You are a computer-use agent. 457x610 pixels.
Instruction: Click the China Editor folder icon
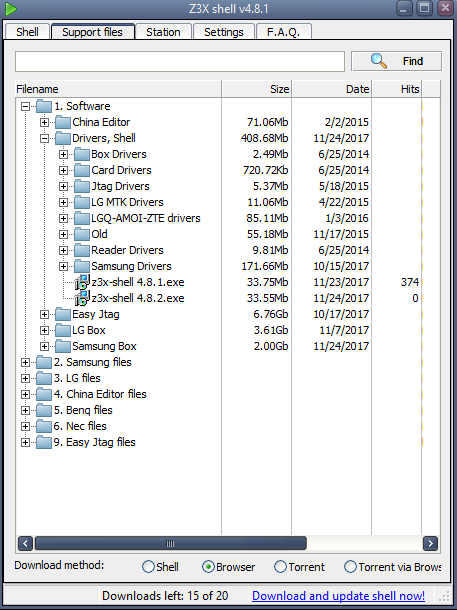click(62, 122)
